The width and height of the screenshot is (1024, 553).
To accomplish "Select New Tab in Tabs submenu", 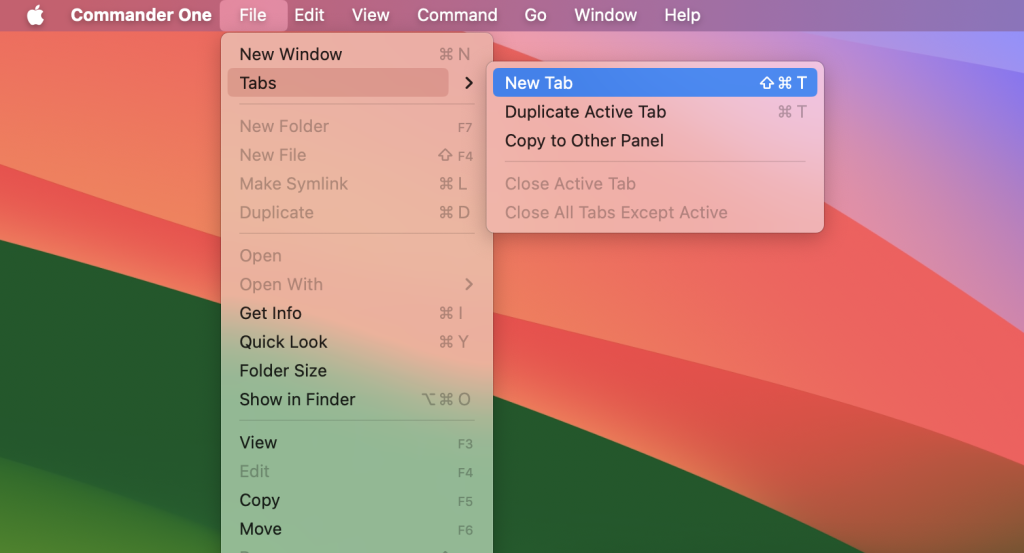I will click(655, 83).
